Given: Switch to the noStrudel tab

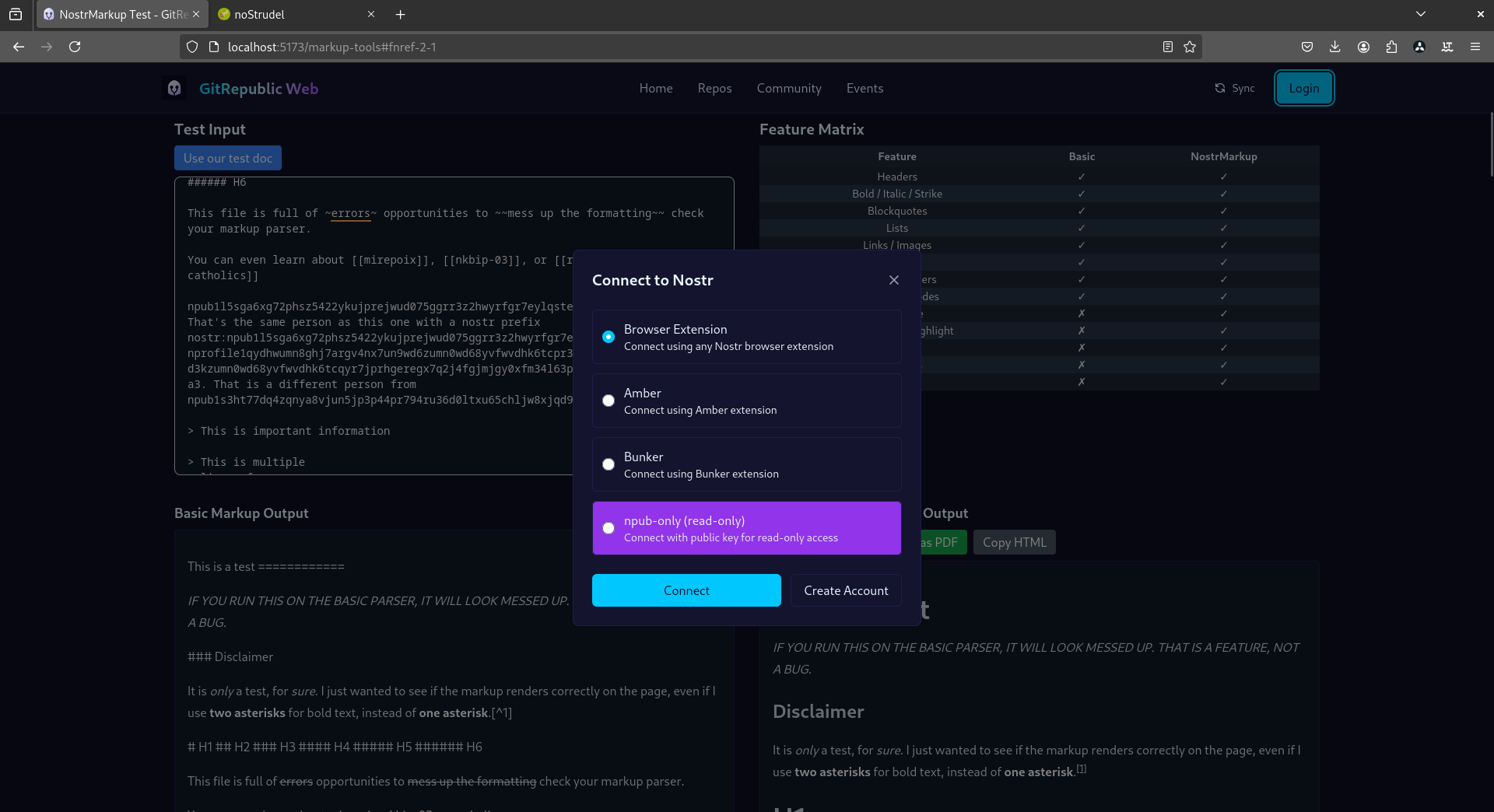Looking at the screenshot, I should [296, 14].
